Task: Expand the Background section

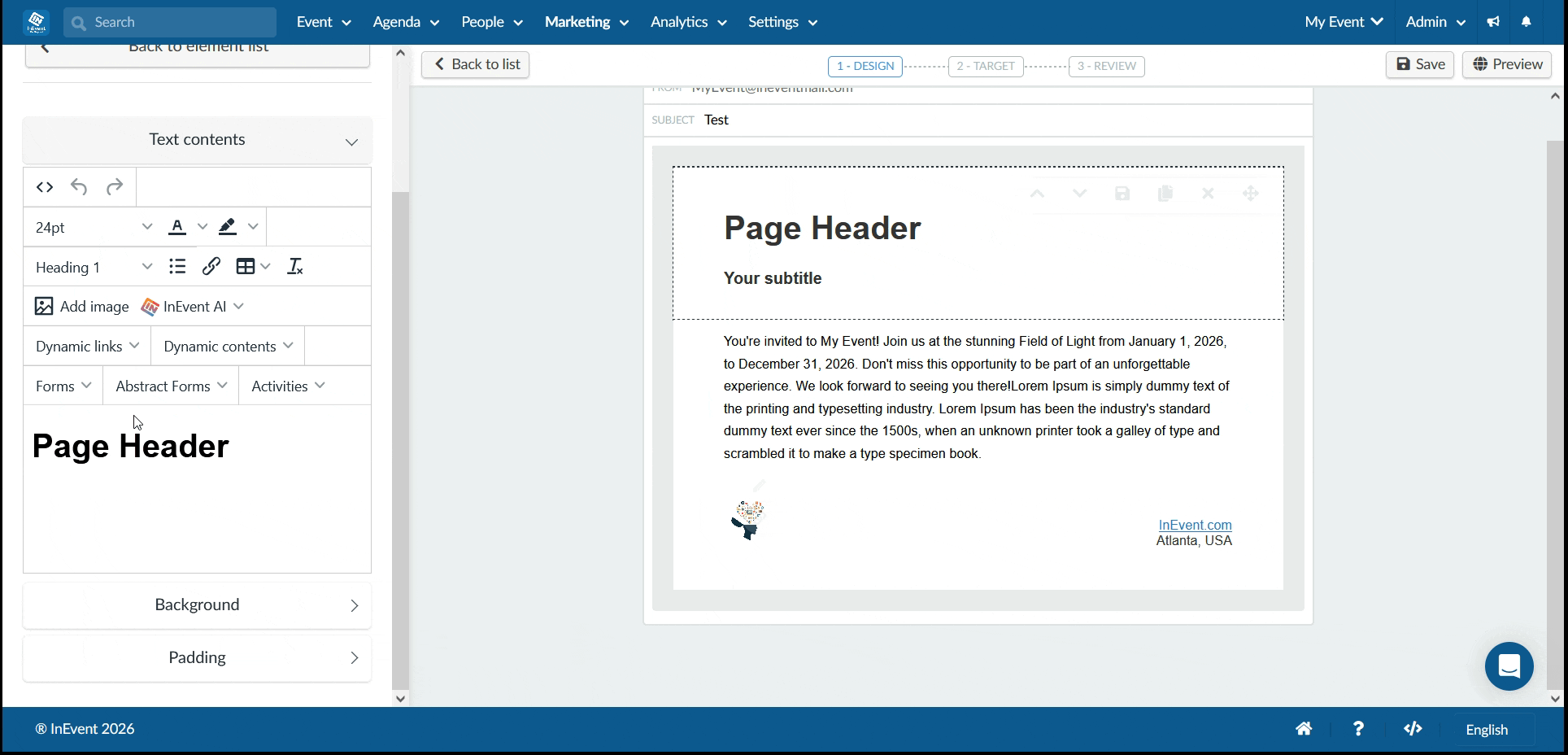Action: click(x=198, y=604)
